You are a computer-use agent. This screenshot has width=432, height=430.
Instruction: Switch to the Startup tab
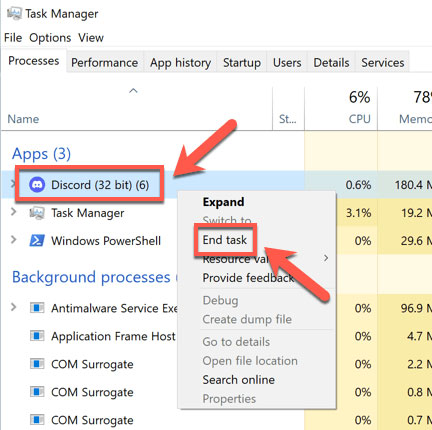[x=242, y=63]
